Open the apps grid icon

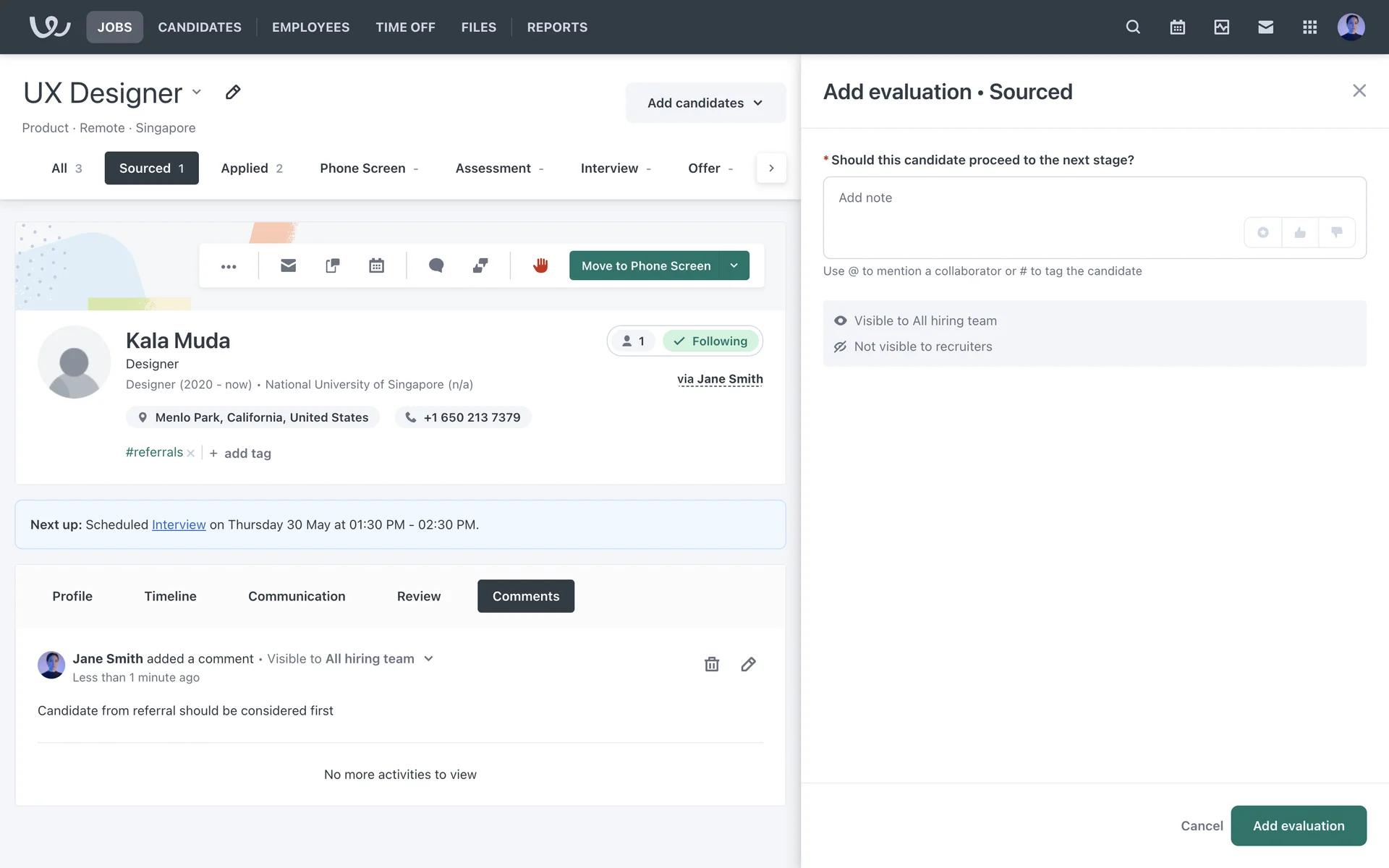coord(1309,27)
